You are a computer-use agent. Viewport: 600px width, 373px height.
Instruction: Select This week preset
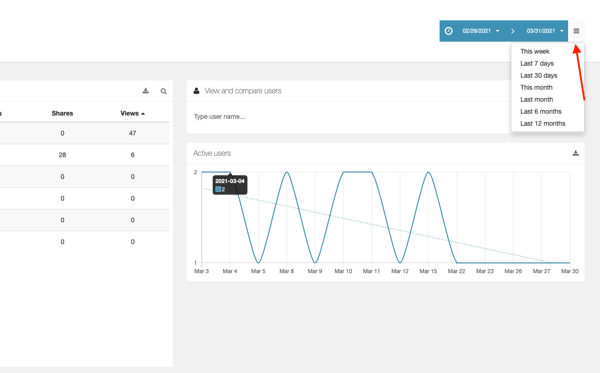535,51
